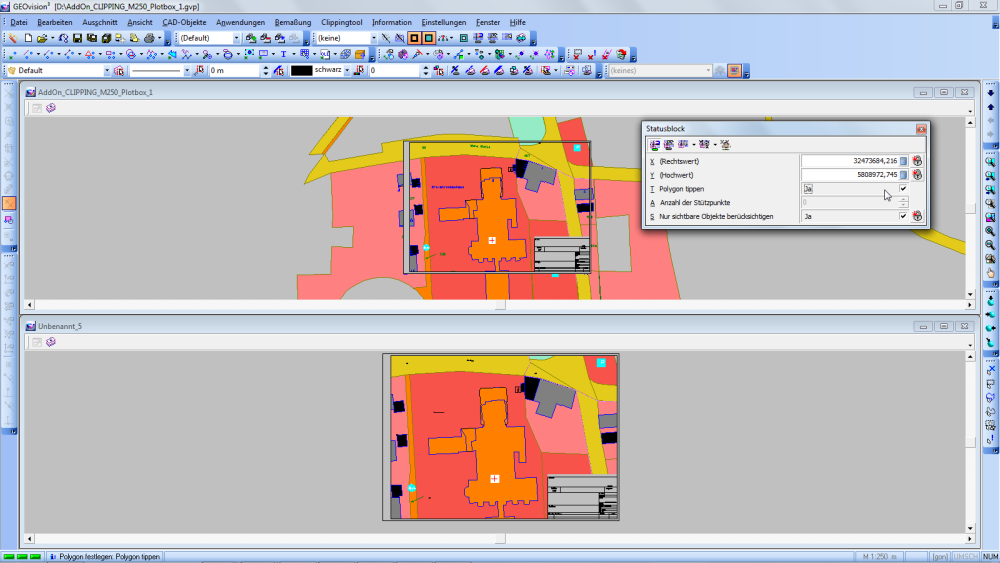
Task: Click the Open folder toolbar icon
Action: coord(42,38)
